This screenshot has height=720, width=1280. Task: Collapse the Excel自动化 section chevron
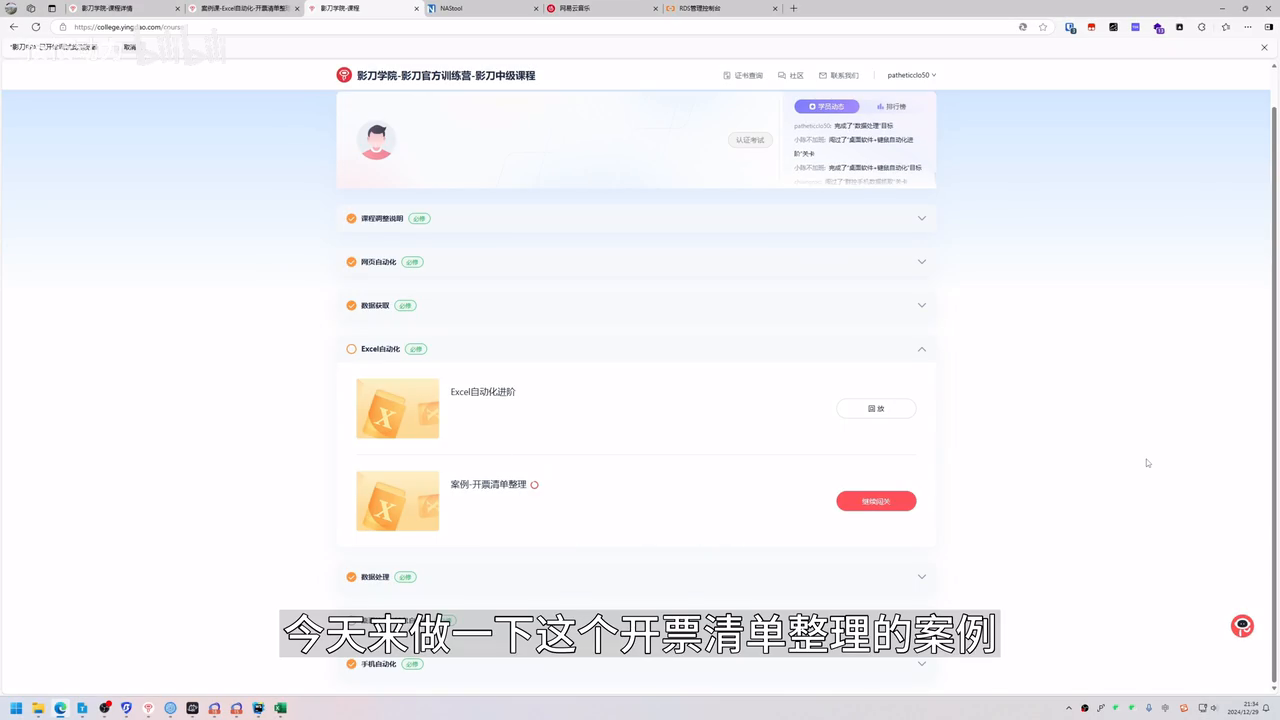point(921,349)
